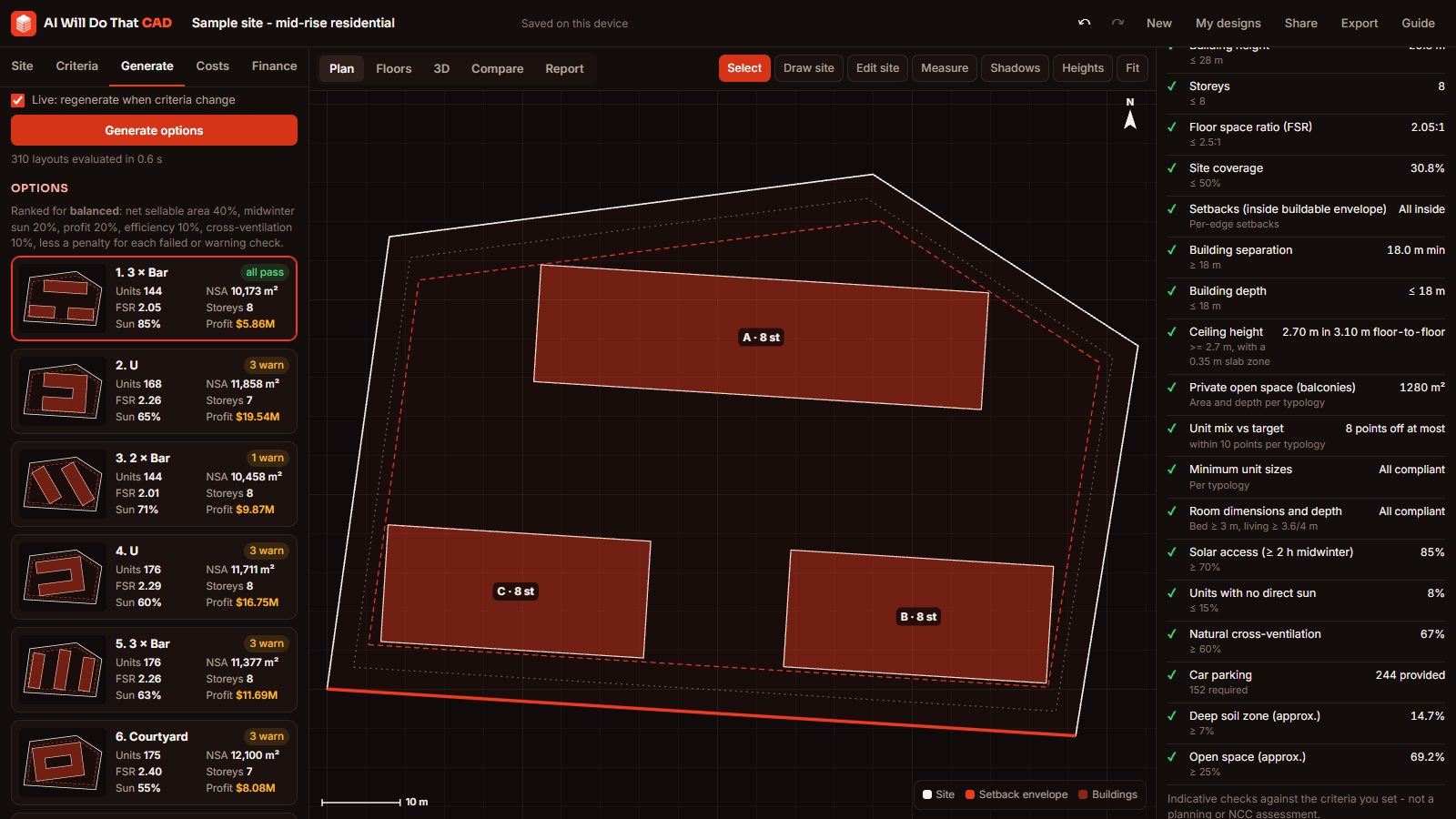Viewport: 1456px width, 819px height.
Task: Click the Share button
Action: [1300, 23]
